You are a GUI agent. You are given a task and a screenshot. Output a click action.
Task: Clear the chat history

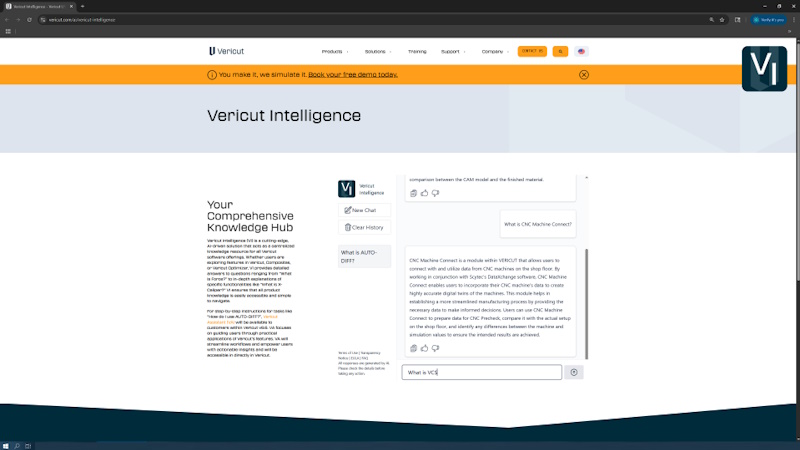(x=364, y=228)
